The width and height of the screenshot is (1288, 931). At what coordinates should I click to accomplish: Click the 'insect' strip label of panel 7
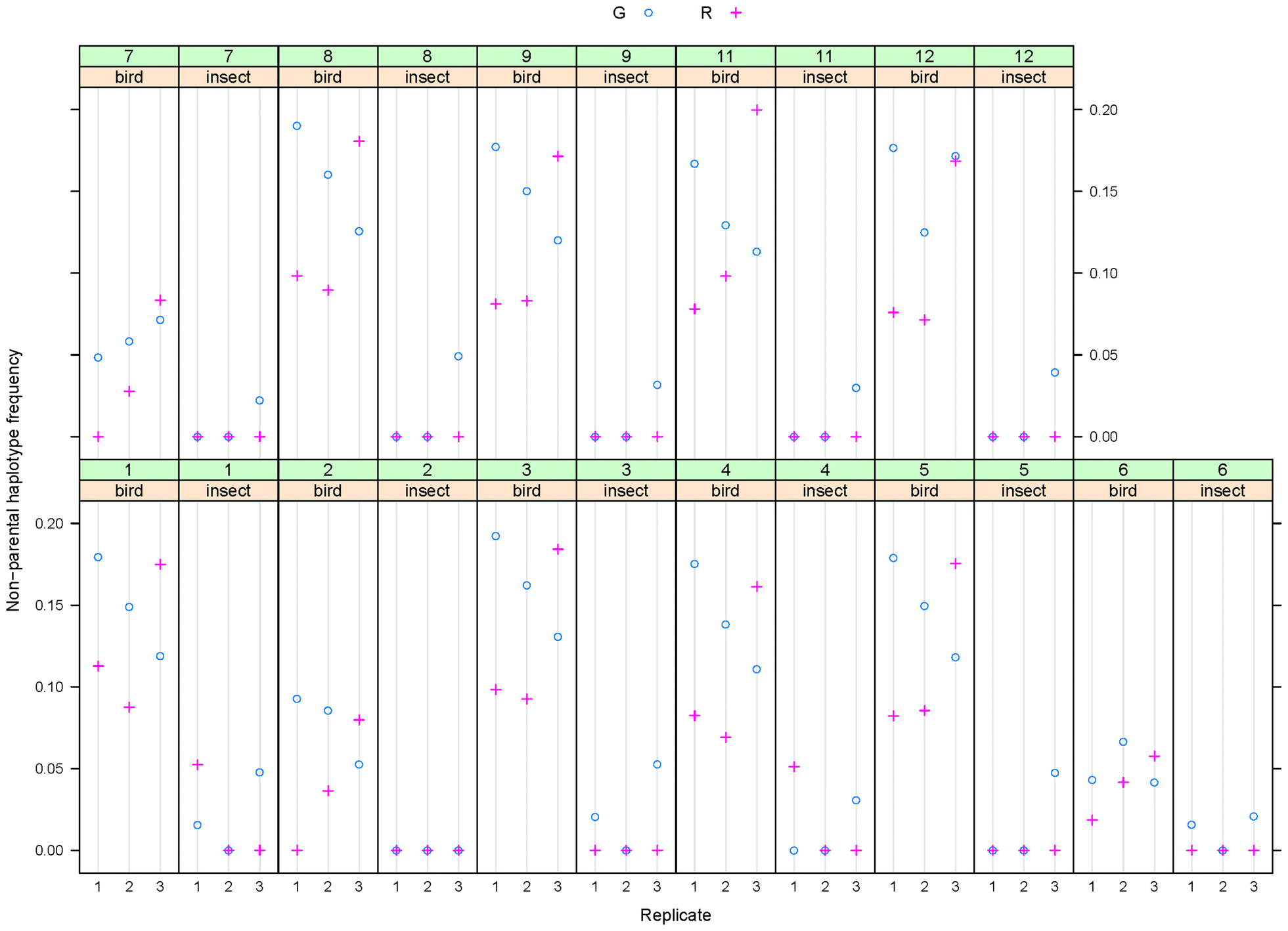click(229, 77)
